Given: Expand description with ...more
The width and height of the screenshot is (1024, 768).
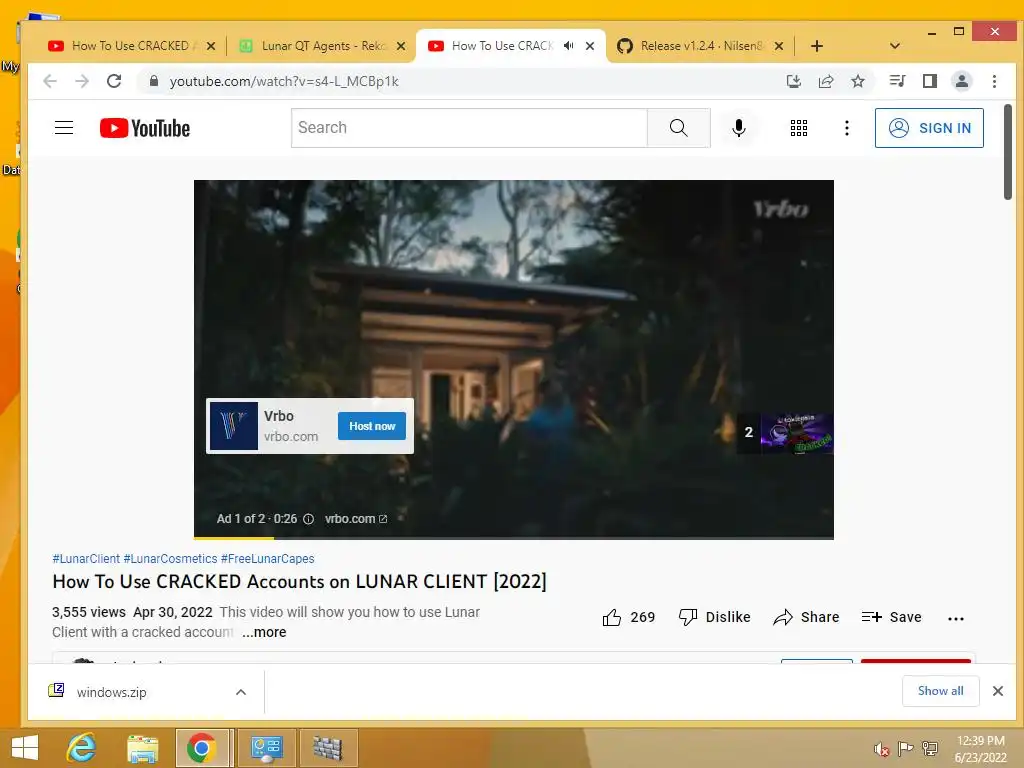Looking at the screenshot, I should (264, 632).
